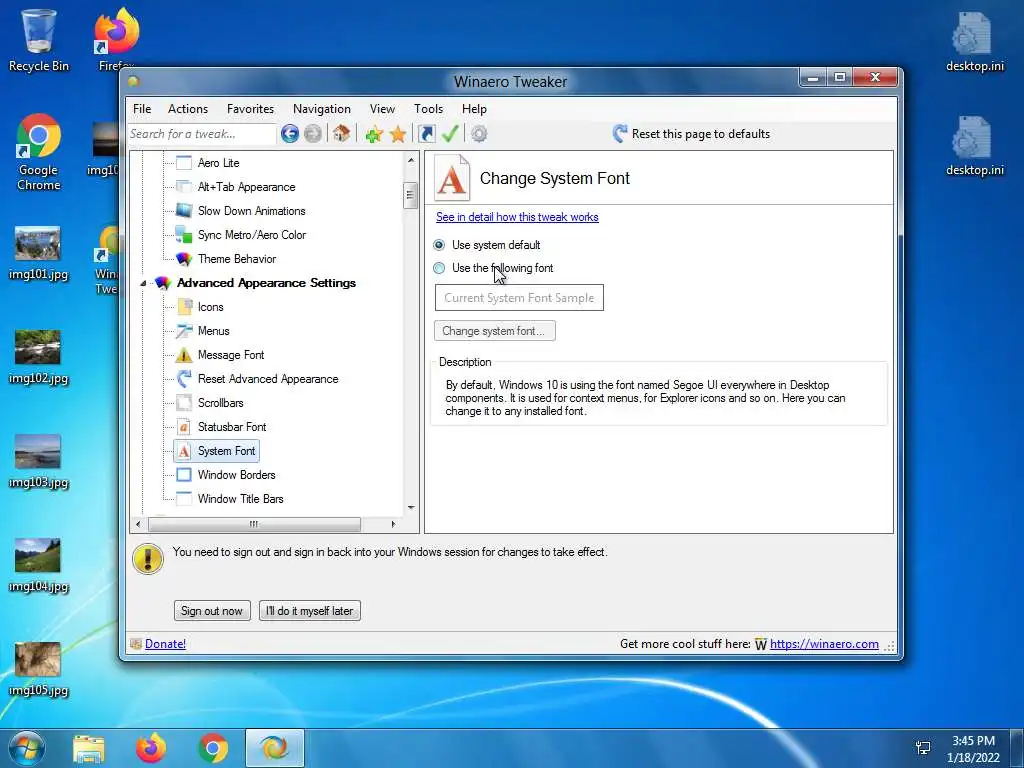Image resolution: width=1024 pixels, height=768 pixels.
Task: Click the Sign out now button
Action: tap(212, 611)
